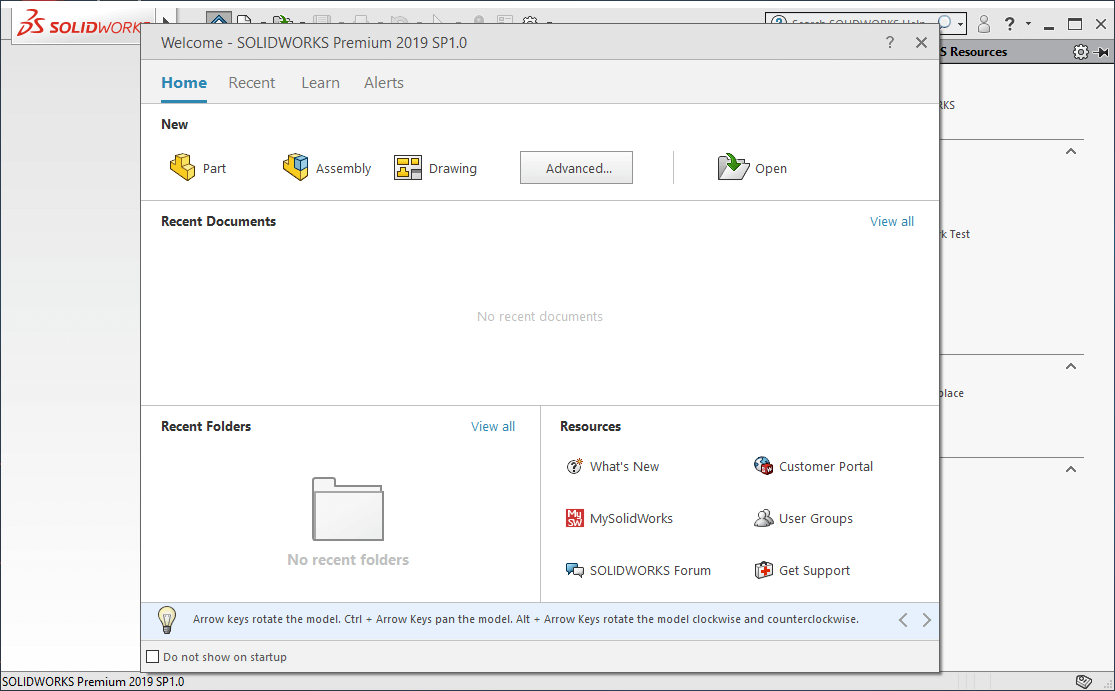Click the Open label text
Screen dimensions: 1115x691
[x=771, y=168]
